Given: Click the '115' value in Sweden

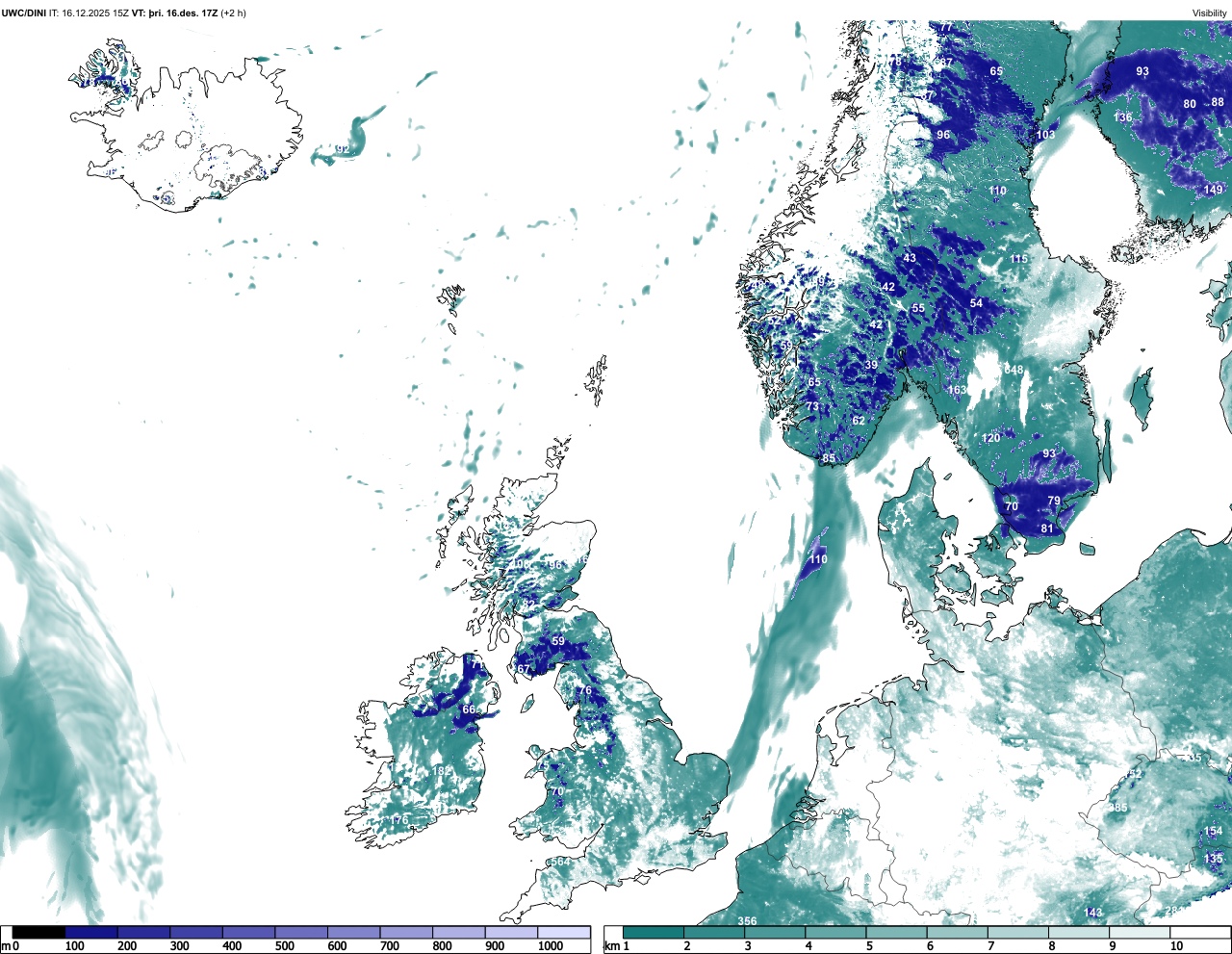Looking at the screenshot, I should [1018, 259].
